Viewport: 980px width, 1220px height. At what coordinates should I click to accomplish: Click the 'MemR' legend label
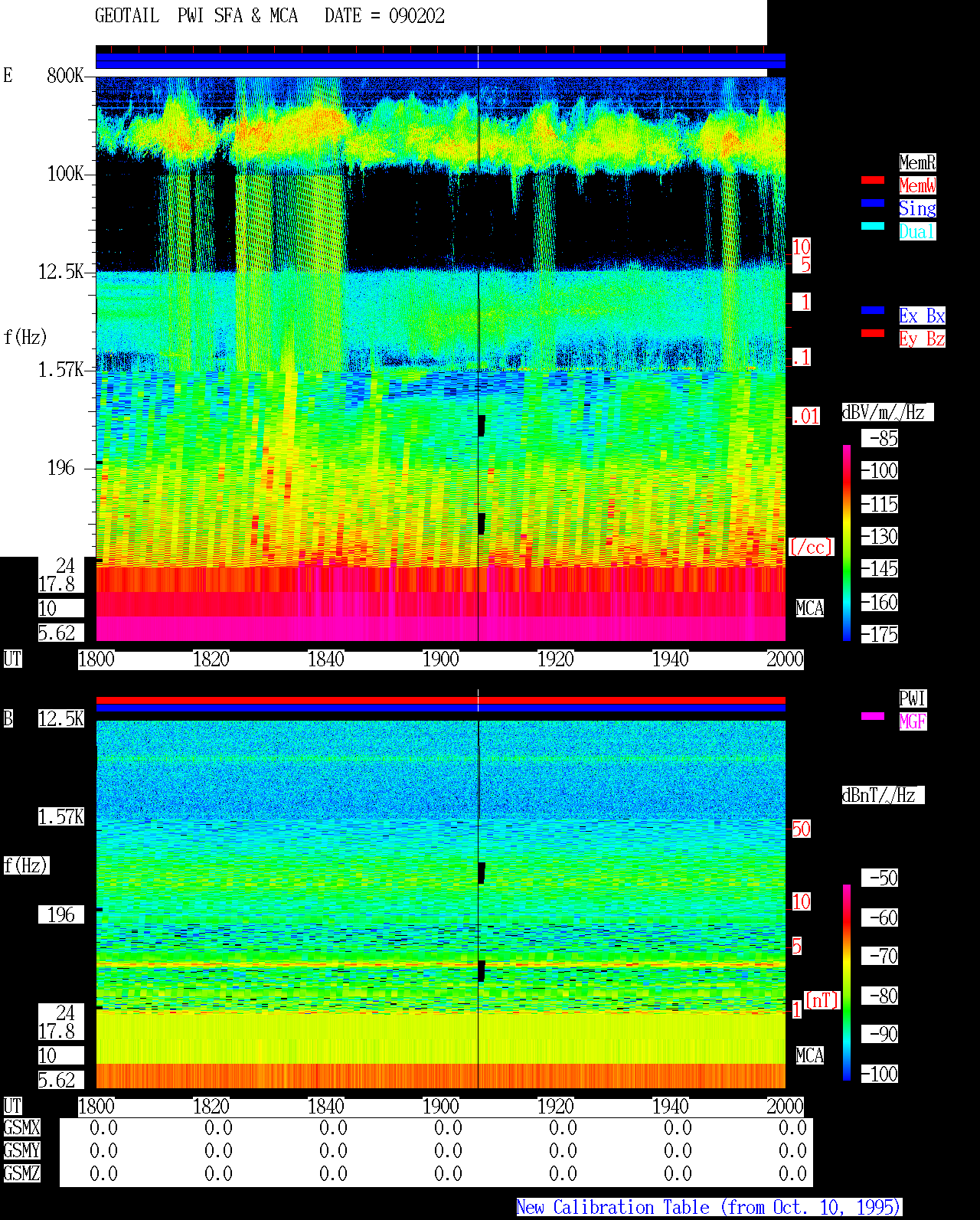917,162
